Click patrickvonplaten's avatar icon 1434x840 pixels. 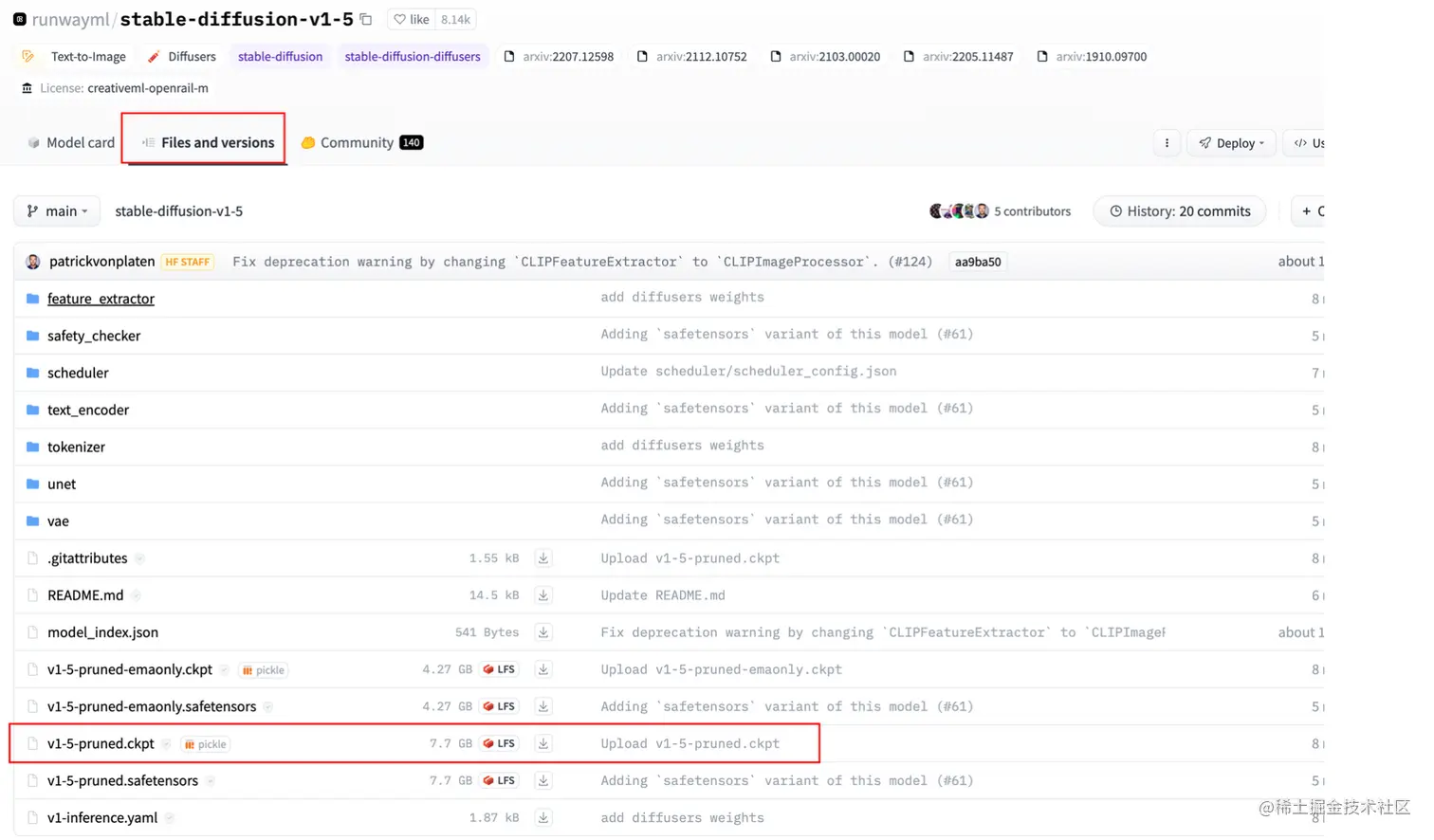click(x=33, y=262)
